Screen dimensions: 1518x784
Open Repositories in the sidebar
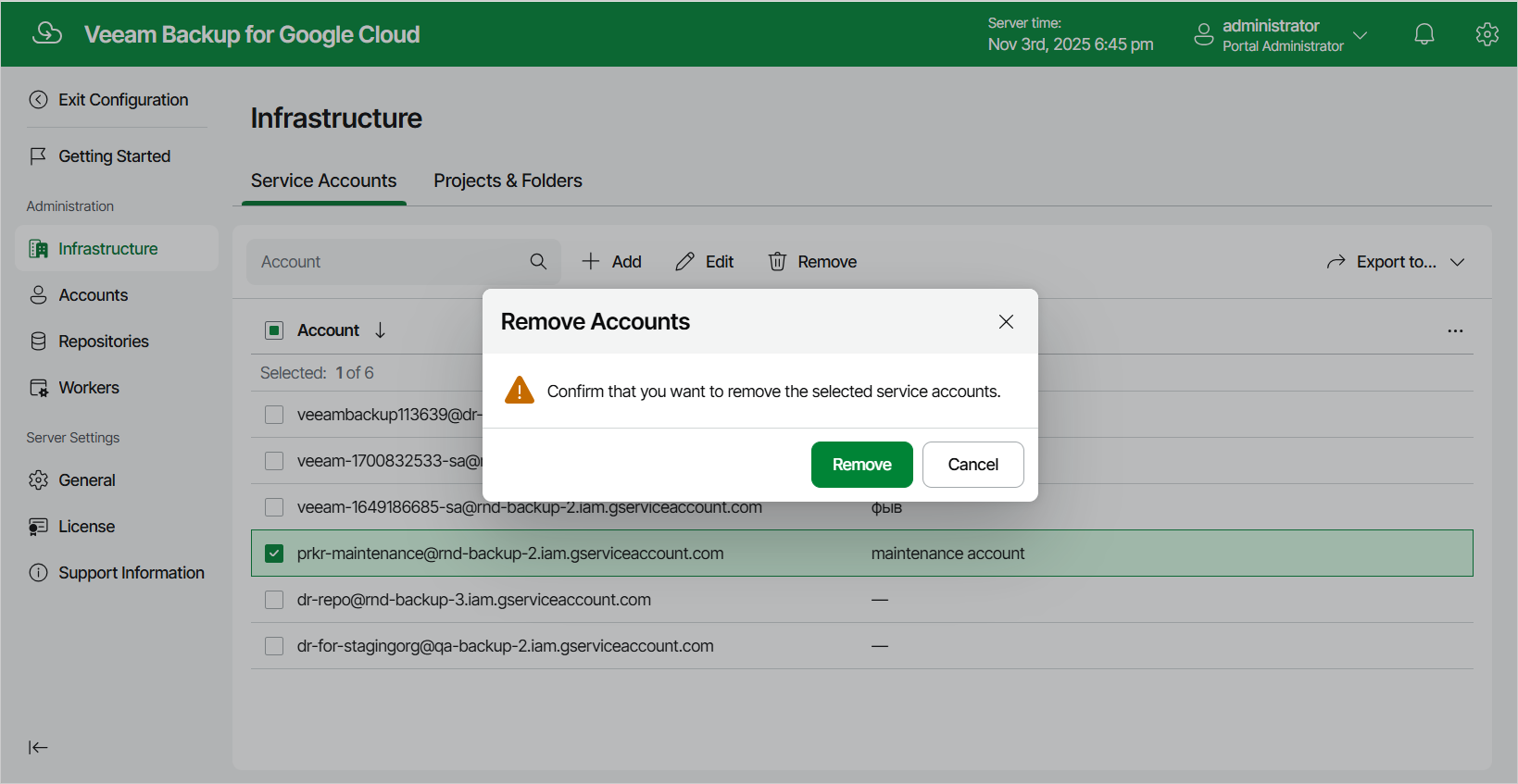tap(117, 342)
